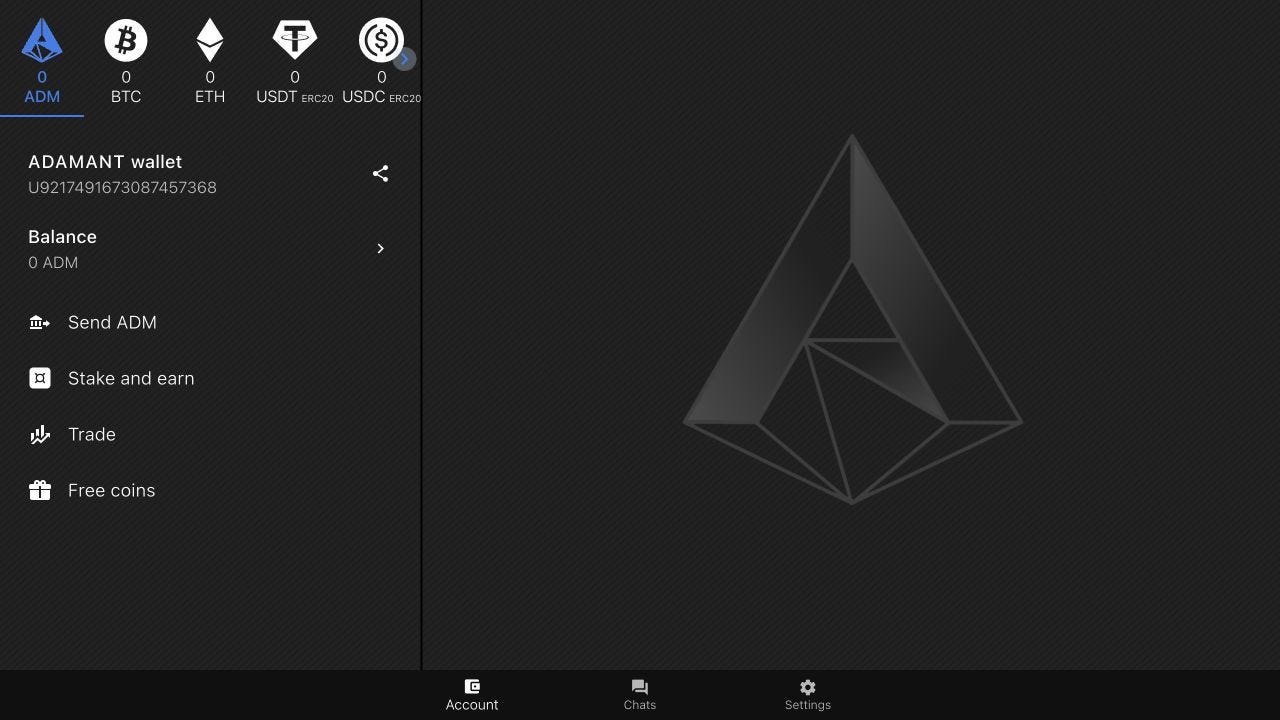The width and height of the screenshot is (1280, 720).
Task: Click the Free coins gift icon
Action: (40, 490)
